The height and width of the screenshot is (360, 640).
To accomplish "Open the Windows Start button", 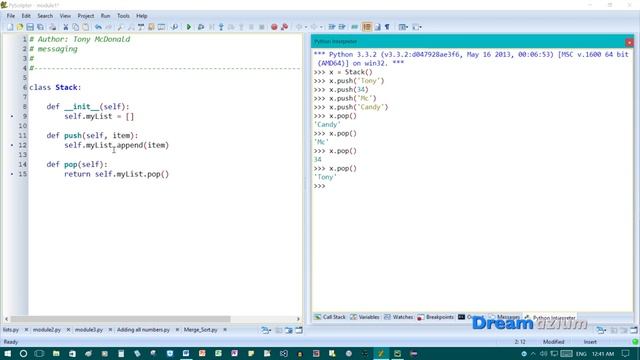I will [7, 353].
